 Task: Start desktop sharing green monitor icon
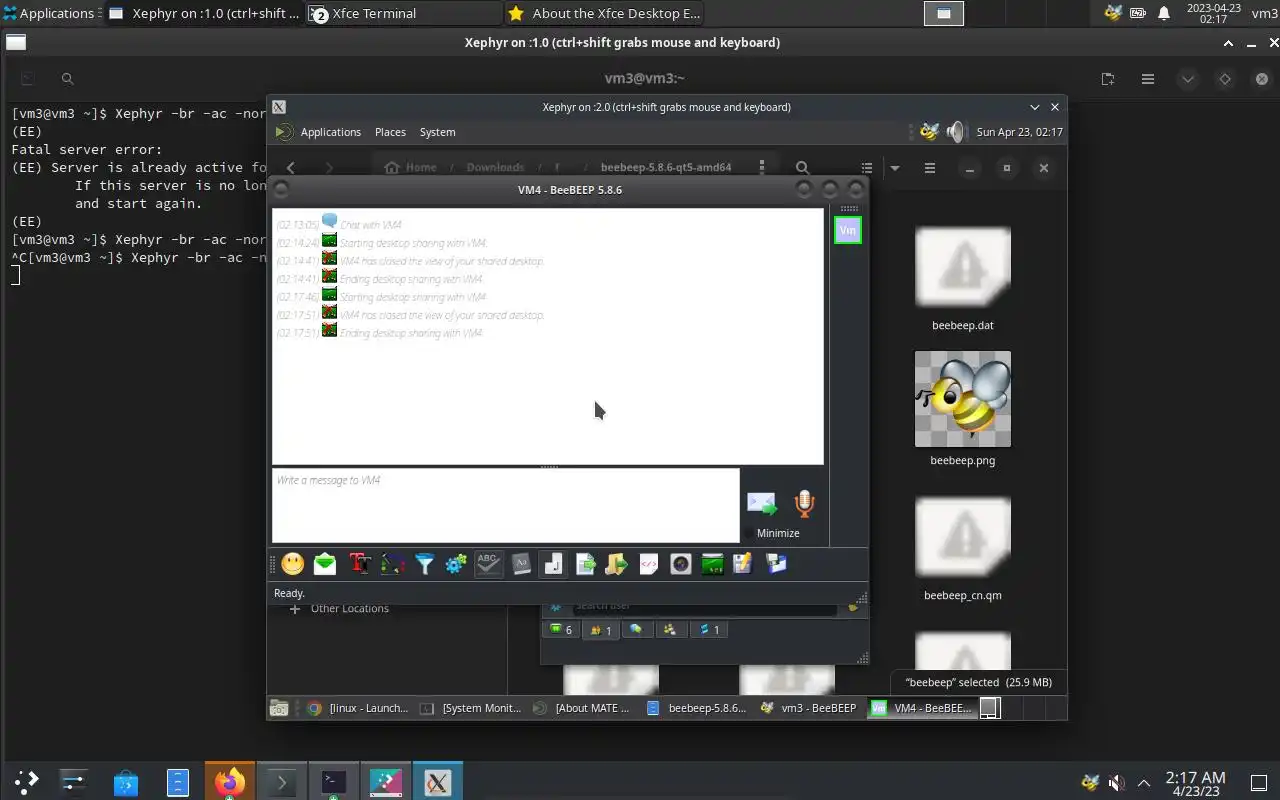[x=712, y=564]
